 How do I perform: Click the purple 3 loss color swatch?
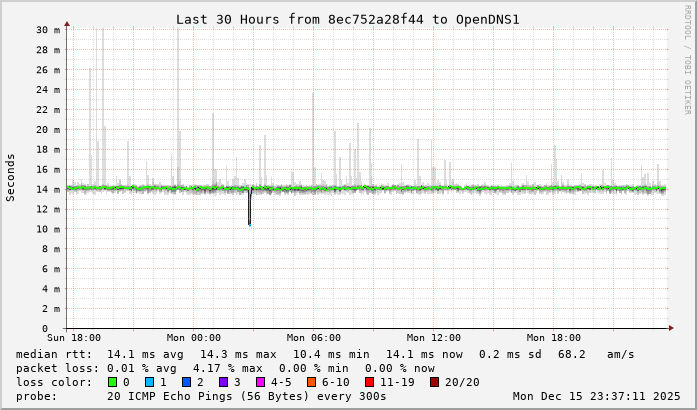tap(223, 382)
